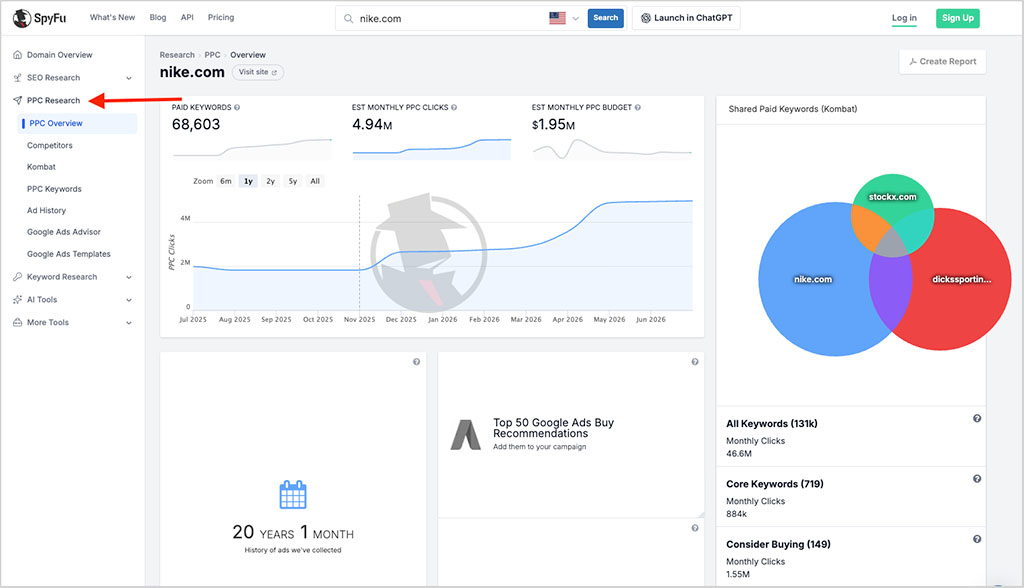The height and width of the screenshot is (588, 1024).
Task: Open Google Ads Advisor in sidebar
Action: [x=64, y=233]
